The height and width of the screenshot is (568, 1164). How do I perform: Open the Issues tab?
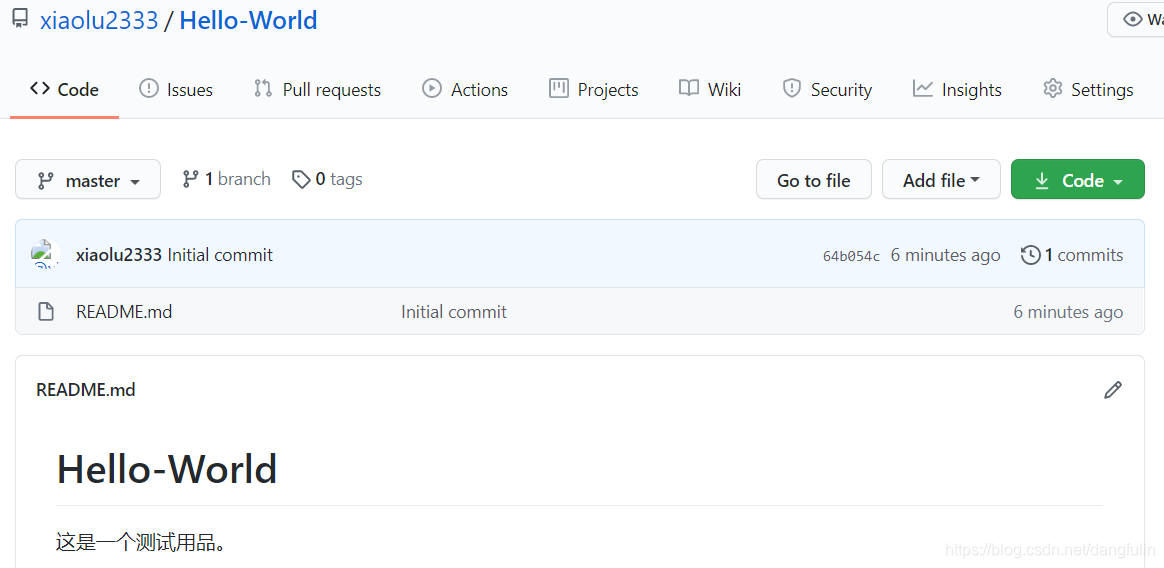point(176,90)
